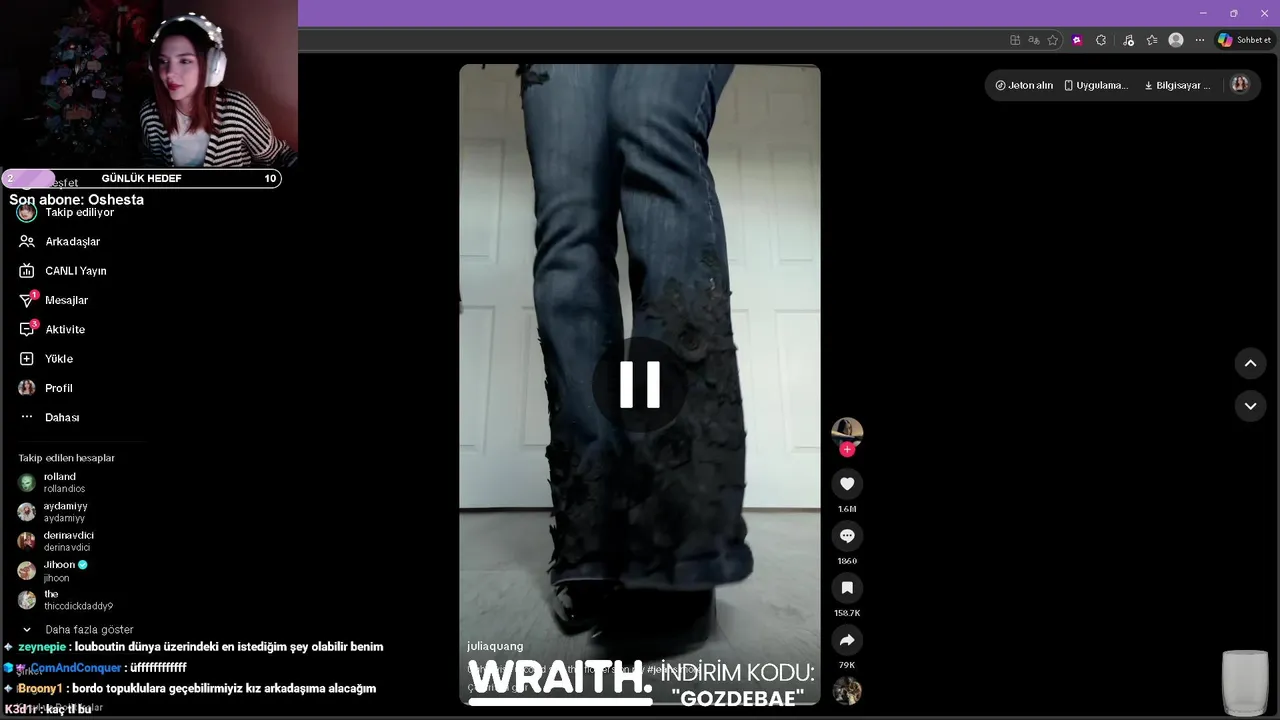Open comments with speech bubble icon
This screenshot has width=1280, height=720.
[x=847, y=536]
